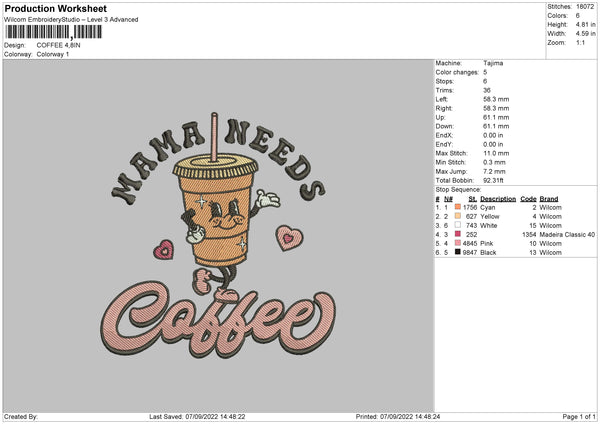The width and height of the screenshot is (600, 424).
Task: Click the Code column header
Action: [528, 198]
